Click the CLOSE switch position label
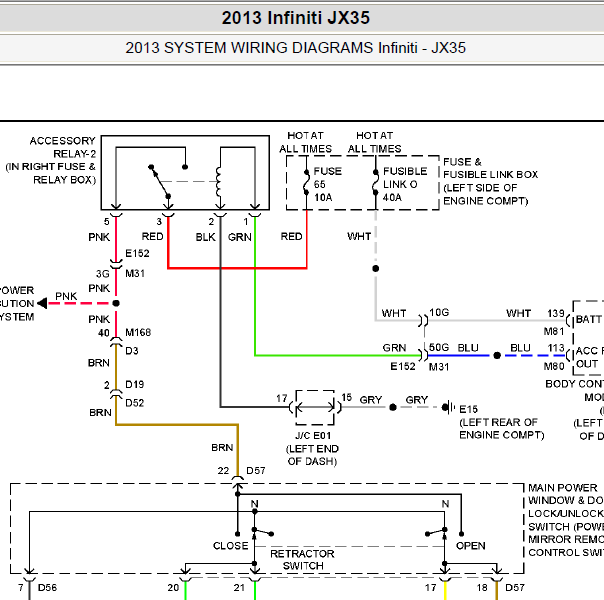The height and width of the screenshot is (600, 604). [x=230, y=545]
